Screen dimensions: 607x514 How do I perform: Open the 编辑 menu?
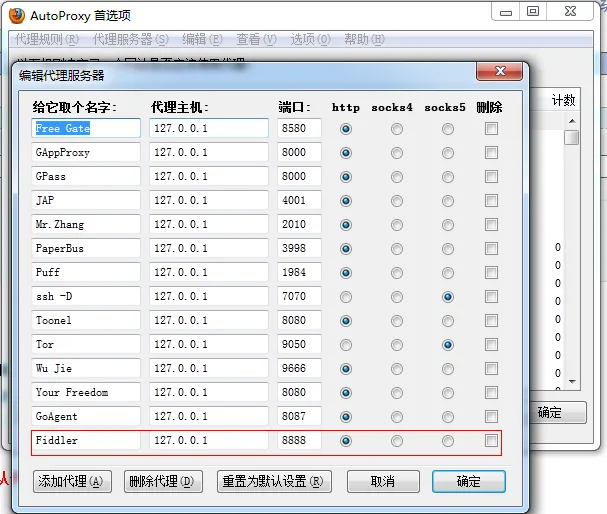[x=202, y=39]
